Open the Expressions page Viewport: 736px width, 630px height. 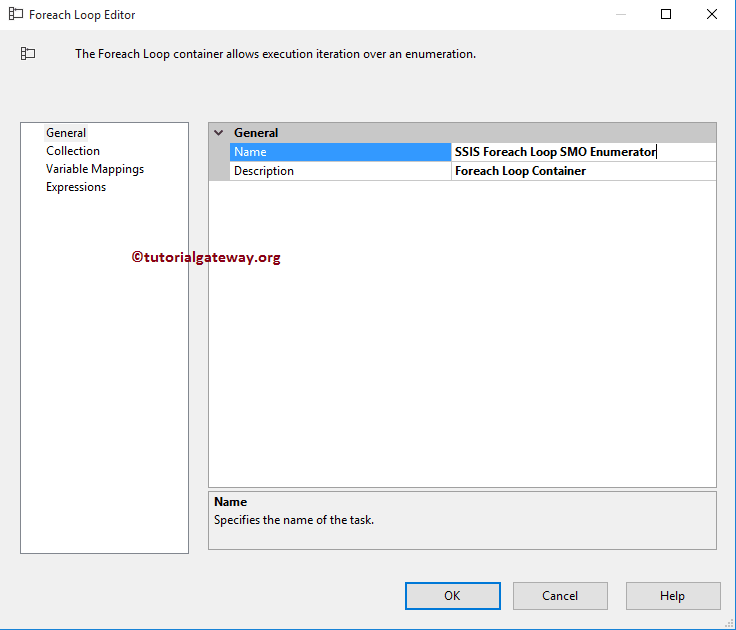76,187
